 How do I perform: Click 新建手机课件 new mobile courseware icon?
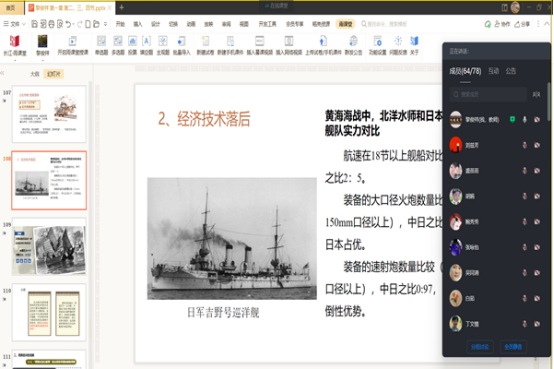pyautogui.click(x=230, y=41)
